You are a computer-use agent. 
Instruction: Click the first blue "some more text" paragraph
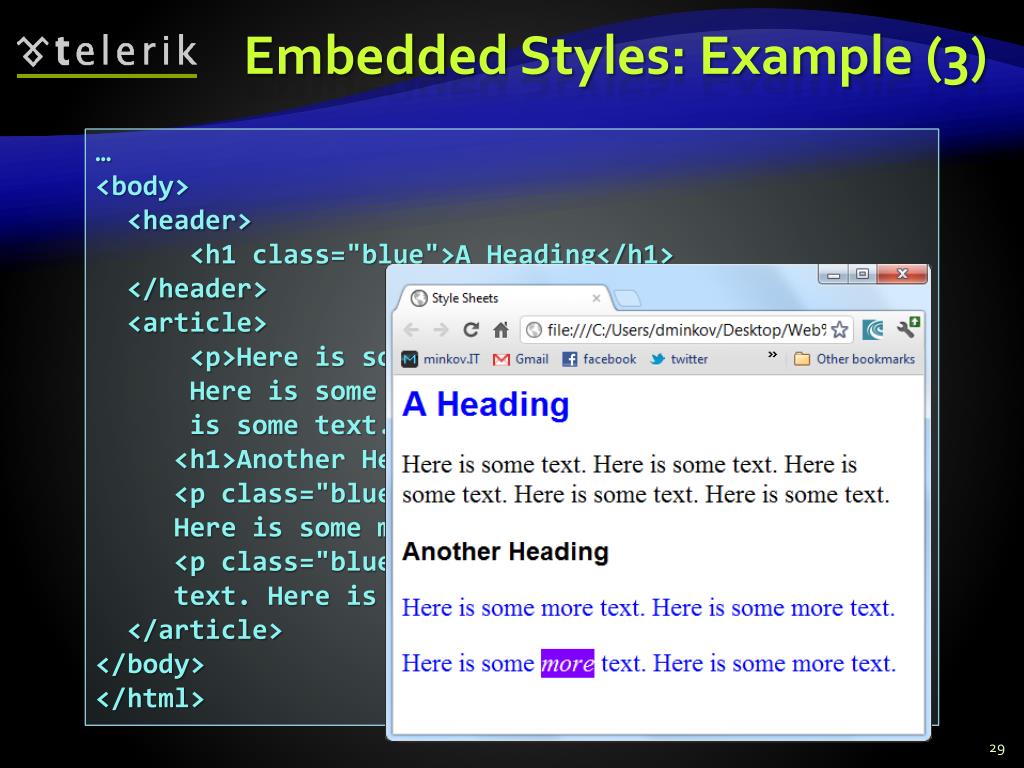(x=648, y=608)
